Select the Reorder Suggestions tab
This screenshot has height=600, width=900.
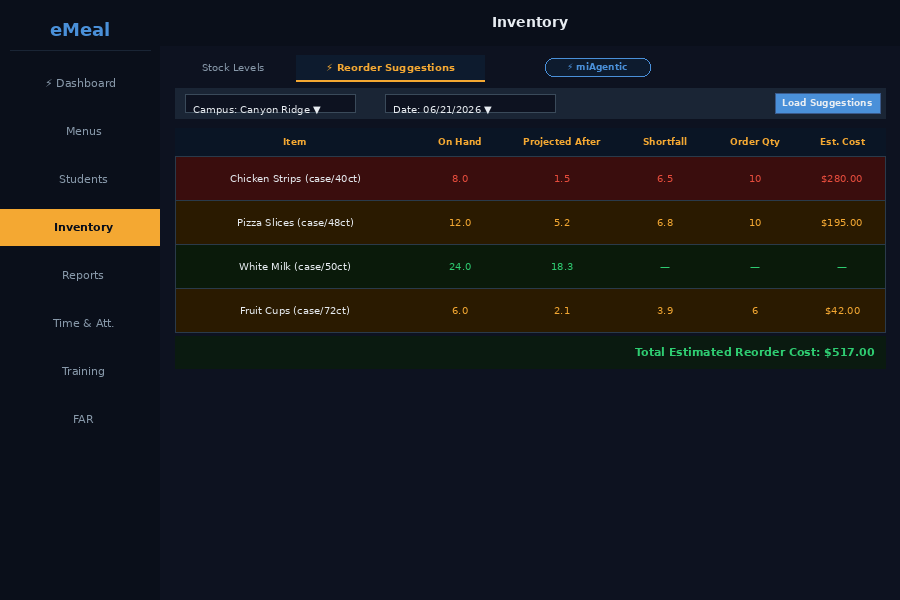pyautogui.click(x=390, y=68)
